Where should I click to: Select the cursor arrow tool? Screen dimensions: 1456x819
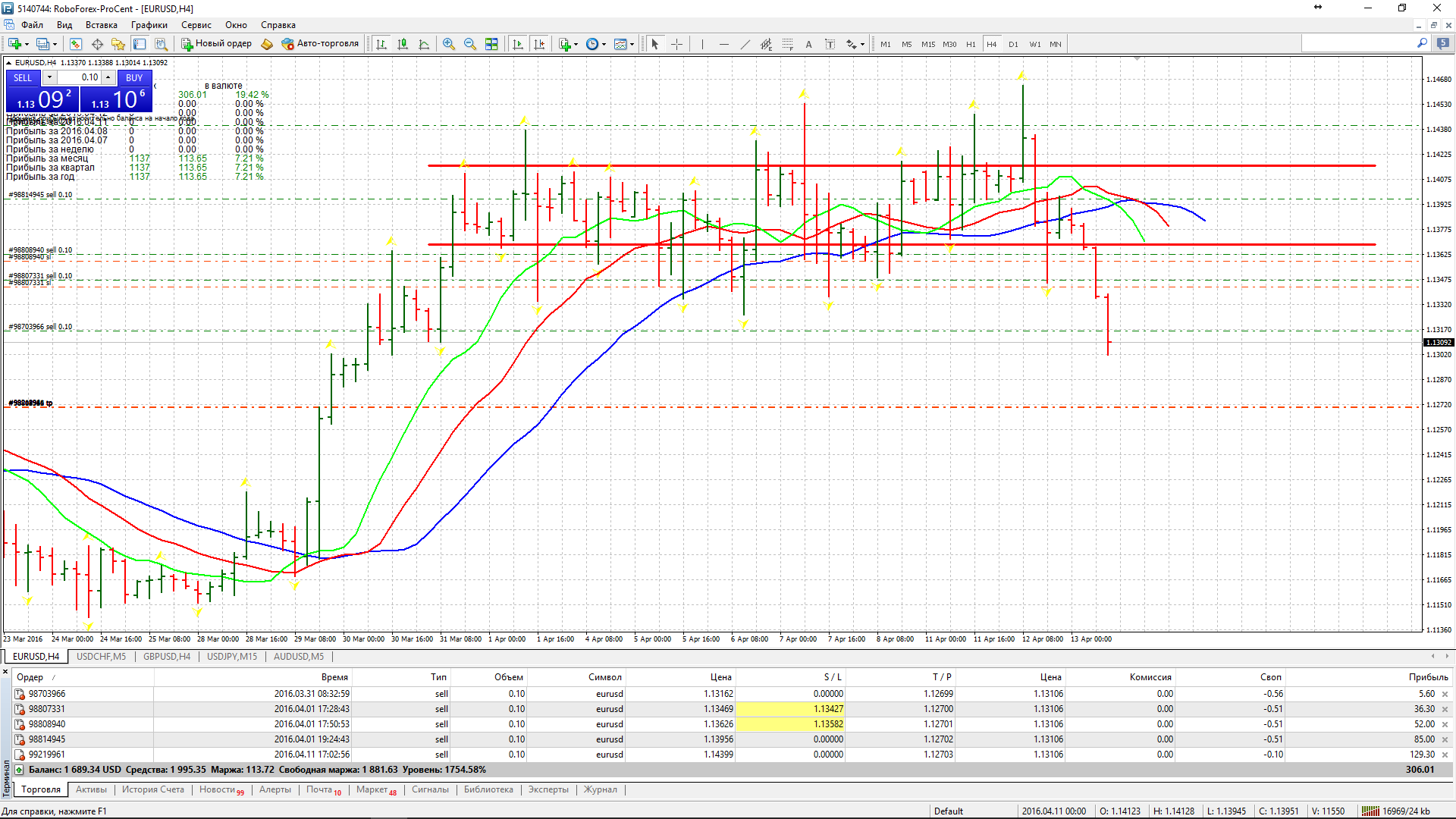(655, 44)
